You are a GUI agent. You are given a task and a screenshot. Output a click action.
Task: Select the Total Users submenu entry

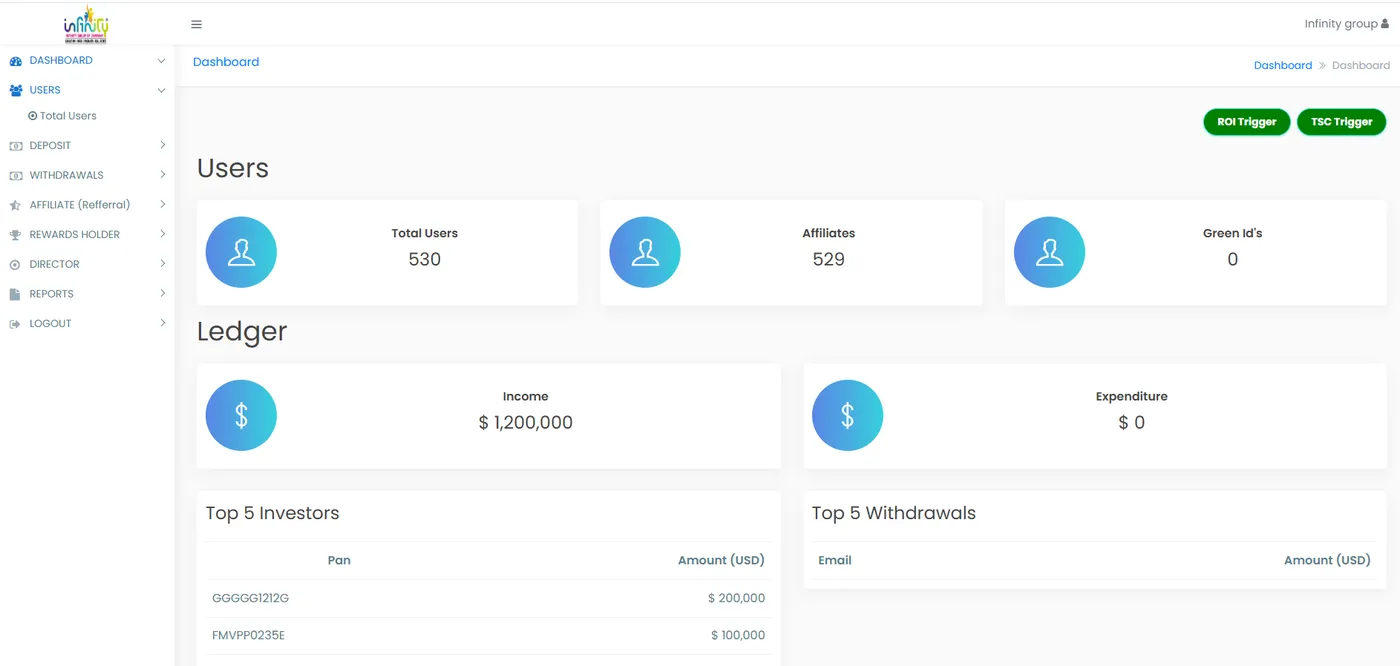coord(68,116)
